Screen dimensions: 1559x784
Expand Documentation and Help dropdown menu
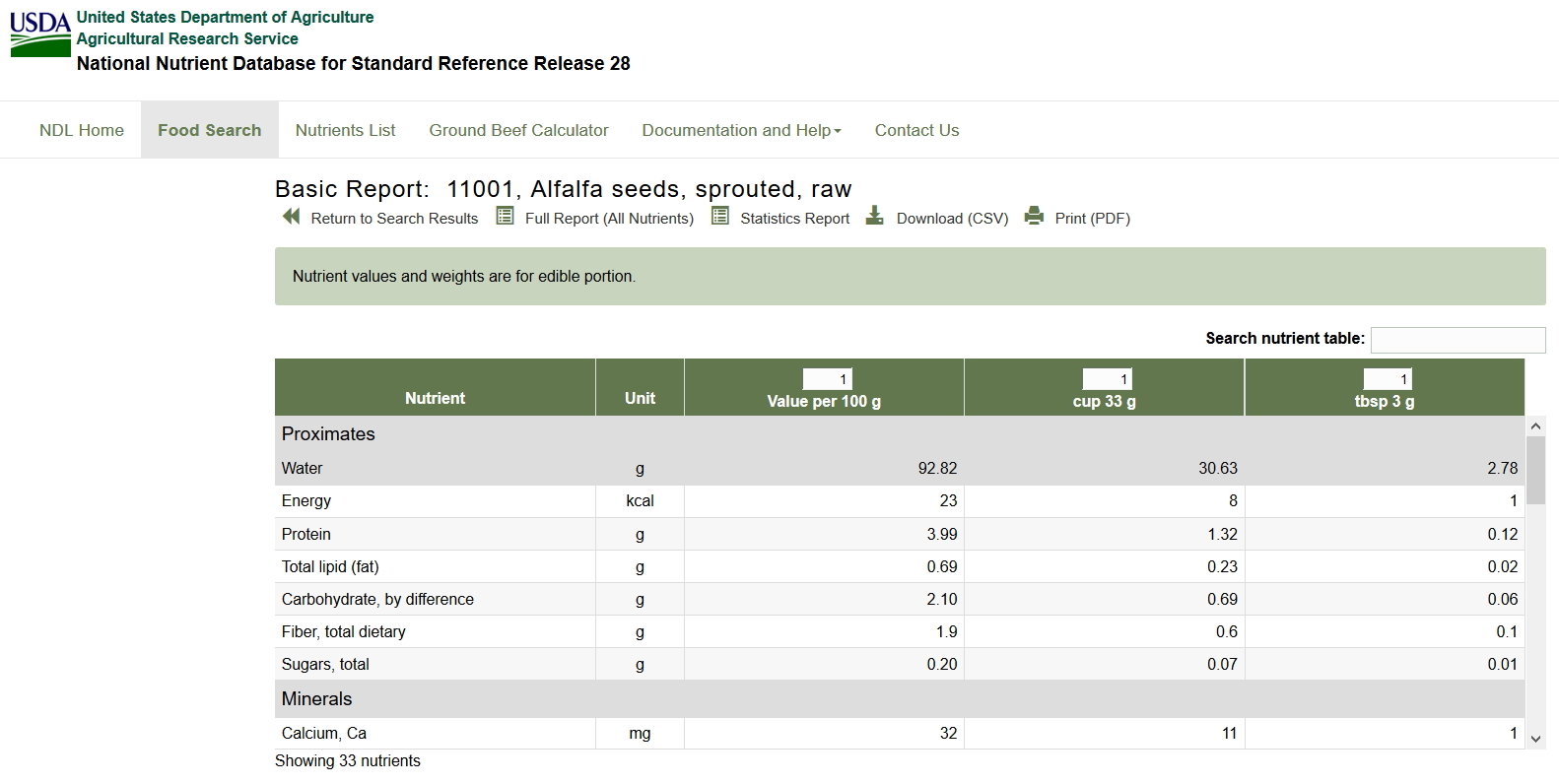point(741,130)
